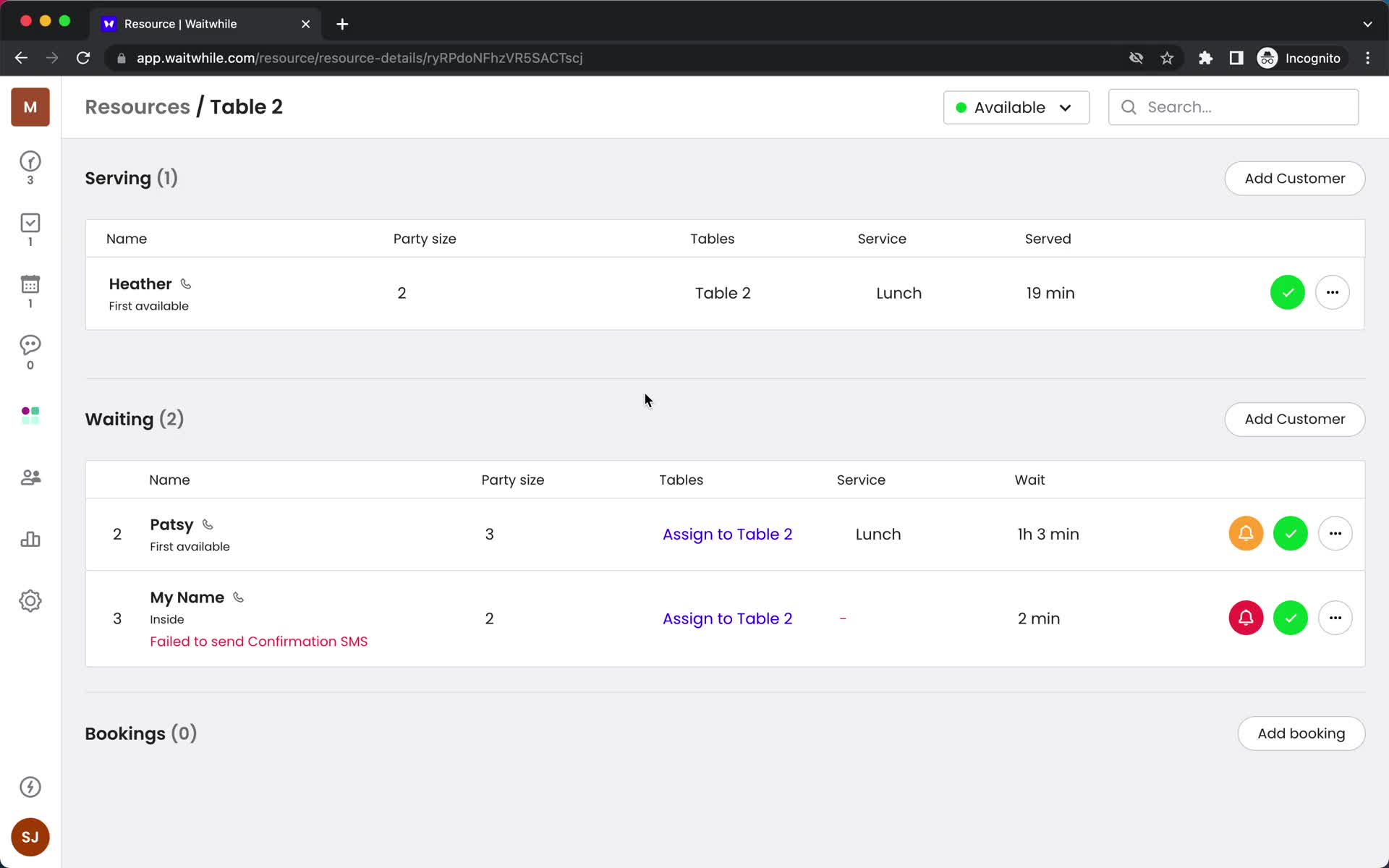Open the team/staff sidebar icon
This screenshot has width=1389, height=868.
coord(30,477)
